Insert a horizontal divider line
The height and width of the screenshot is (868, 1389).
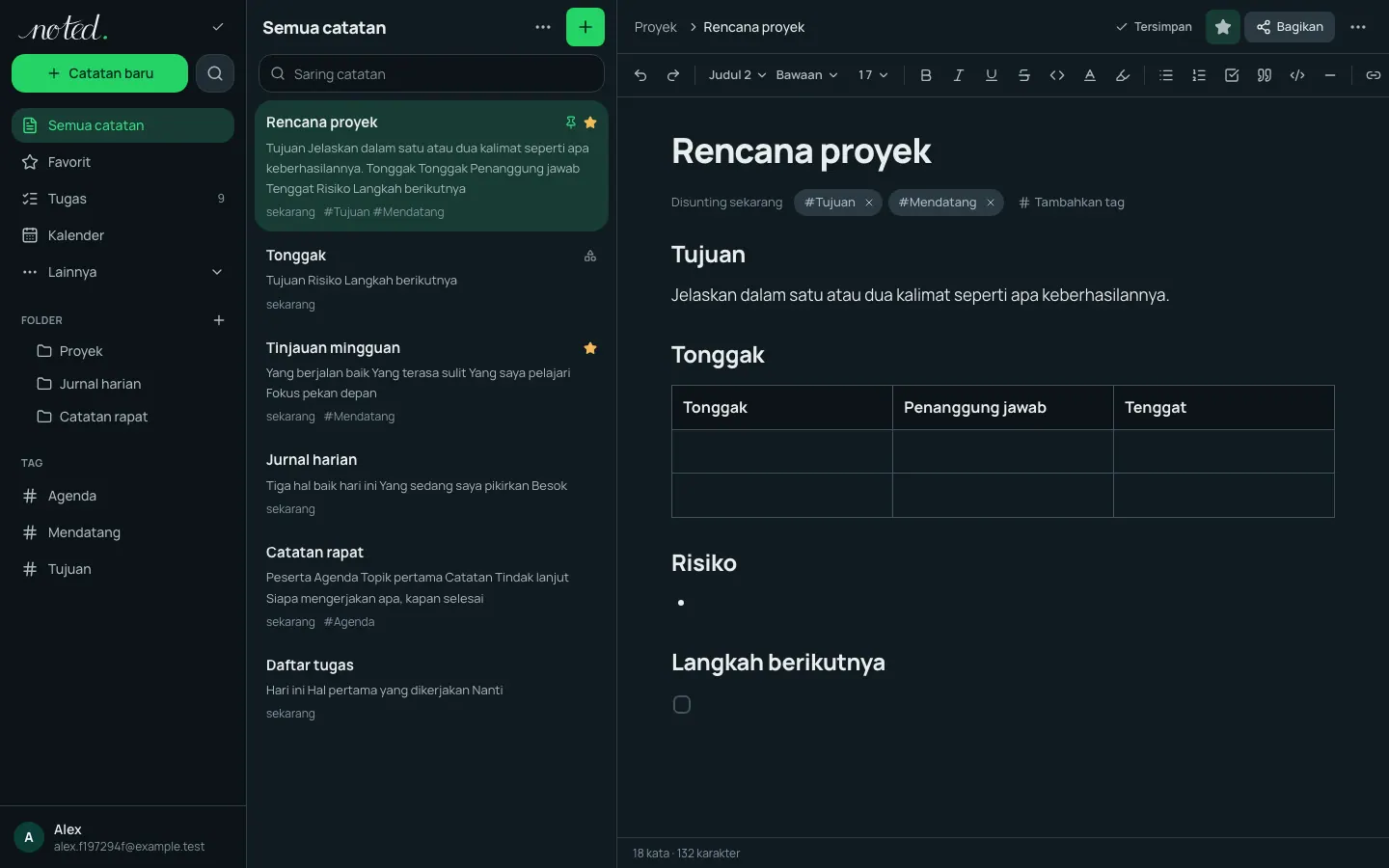[x=1330, y=75]
